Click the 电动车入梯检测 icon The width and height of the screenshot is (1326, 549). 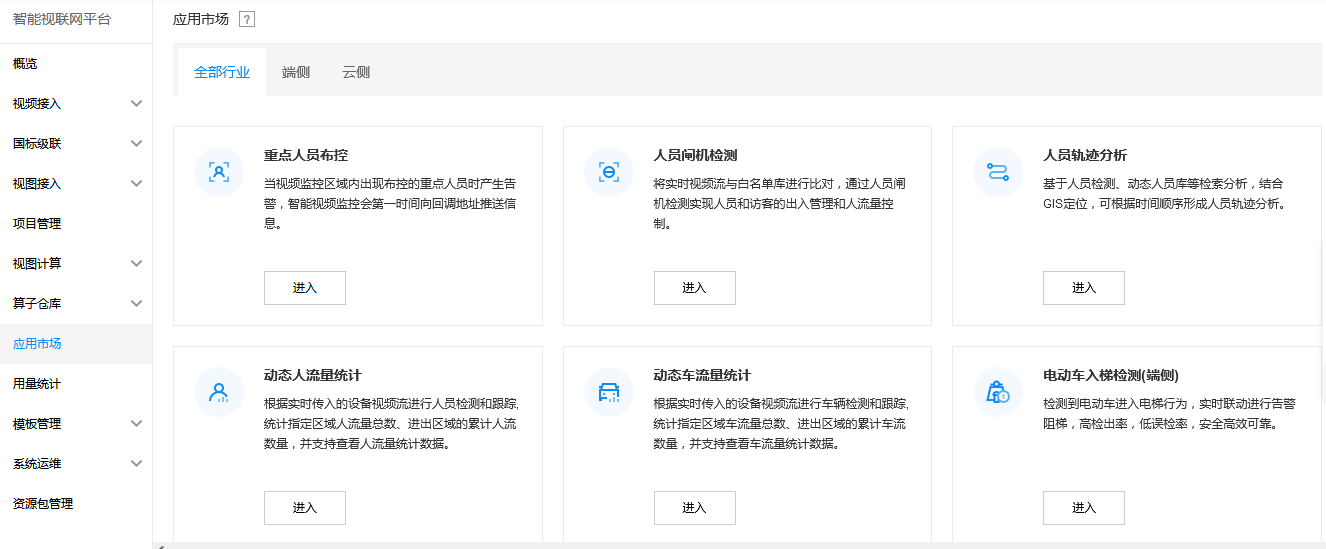pos(998,392)
